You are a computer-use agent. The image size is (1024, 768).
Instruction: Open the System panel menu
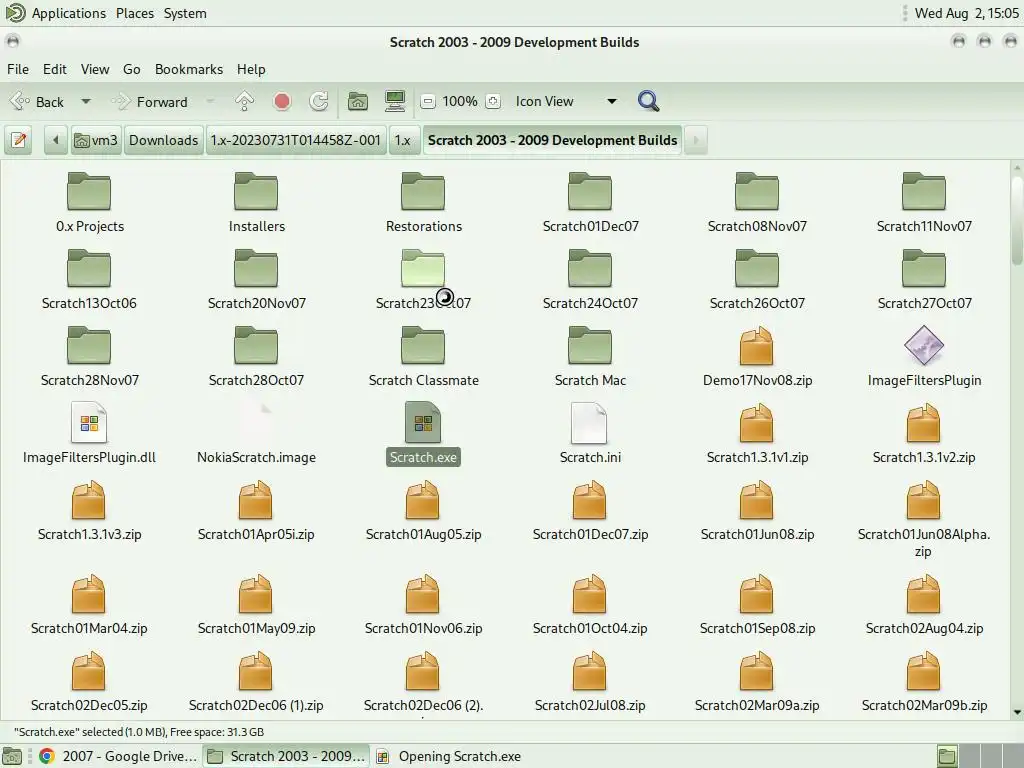[185, 13]
